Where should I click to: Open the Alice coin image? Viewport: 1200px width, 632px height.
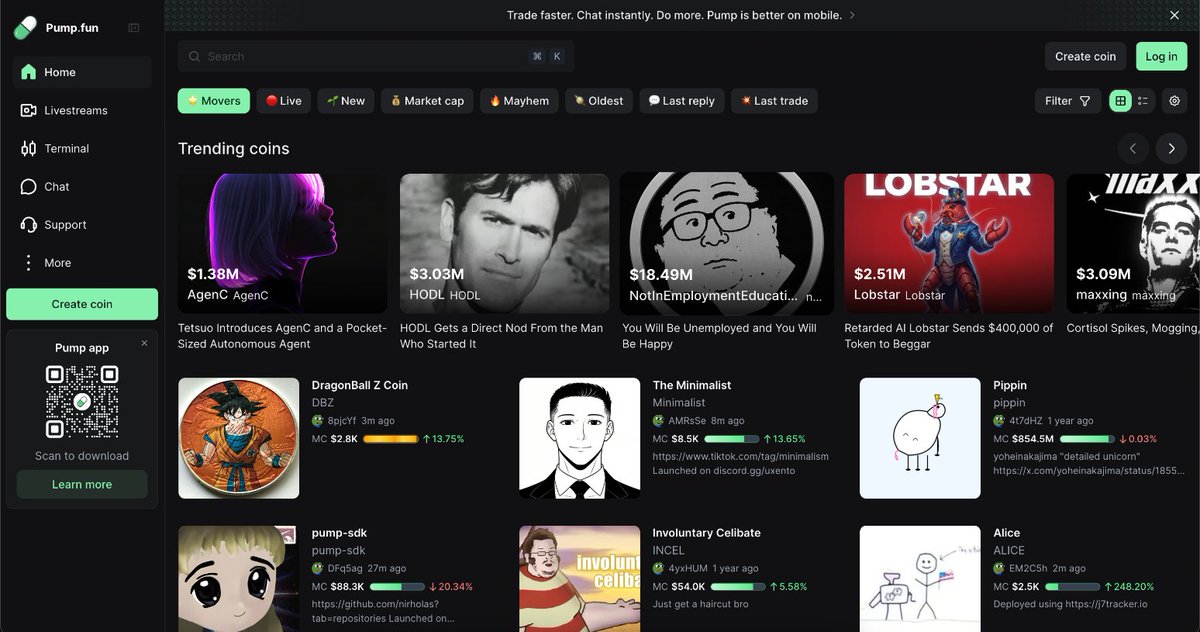coord(920,578)
